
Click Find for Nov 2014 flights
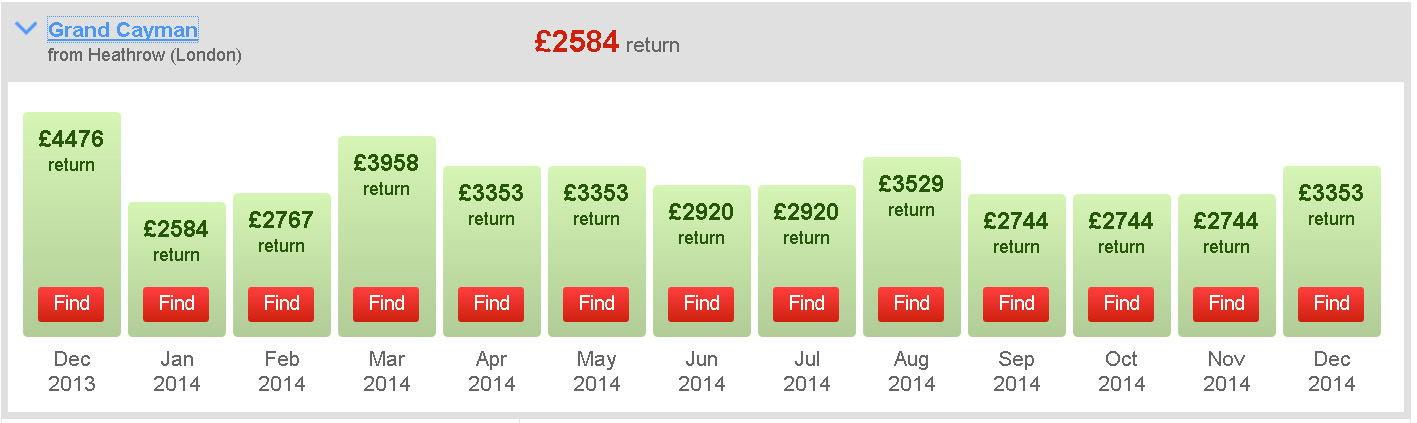[x=1227, y=304]
